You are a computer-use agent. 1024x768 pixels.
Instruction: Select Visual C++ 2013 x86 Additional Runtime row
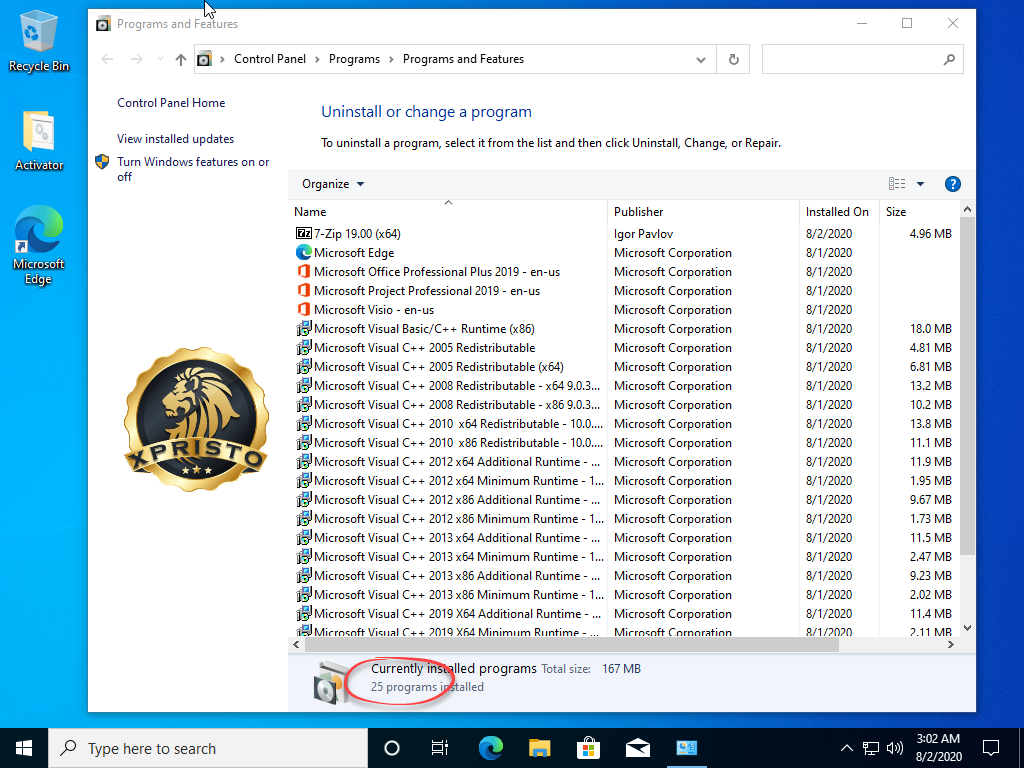click(624, 575)
